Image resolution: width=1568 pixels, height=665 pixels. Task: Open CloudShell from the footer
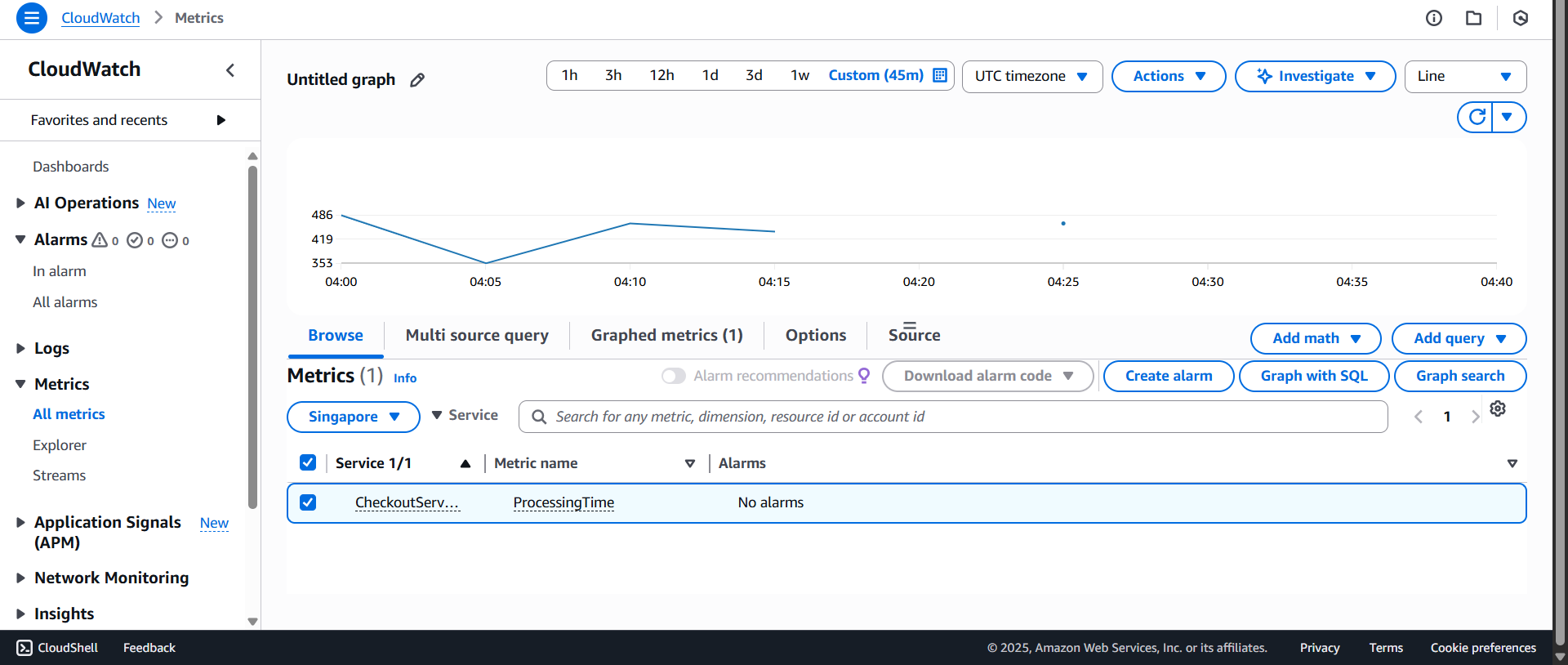point(57,648)
